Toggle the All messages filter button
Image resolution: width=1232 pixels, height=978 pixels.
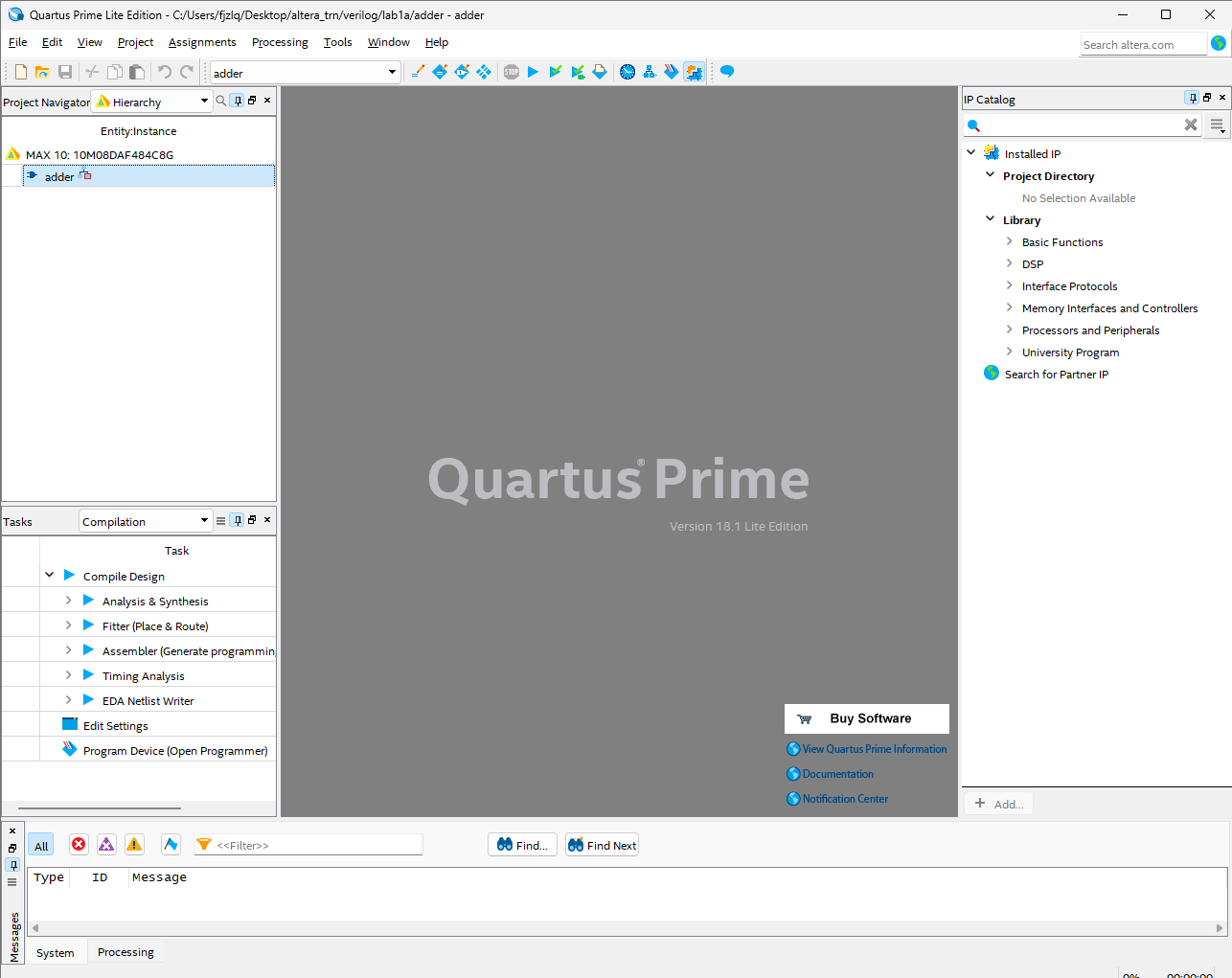coord(41,845)
